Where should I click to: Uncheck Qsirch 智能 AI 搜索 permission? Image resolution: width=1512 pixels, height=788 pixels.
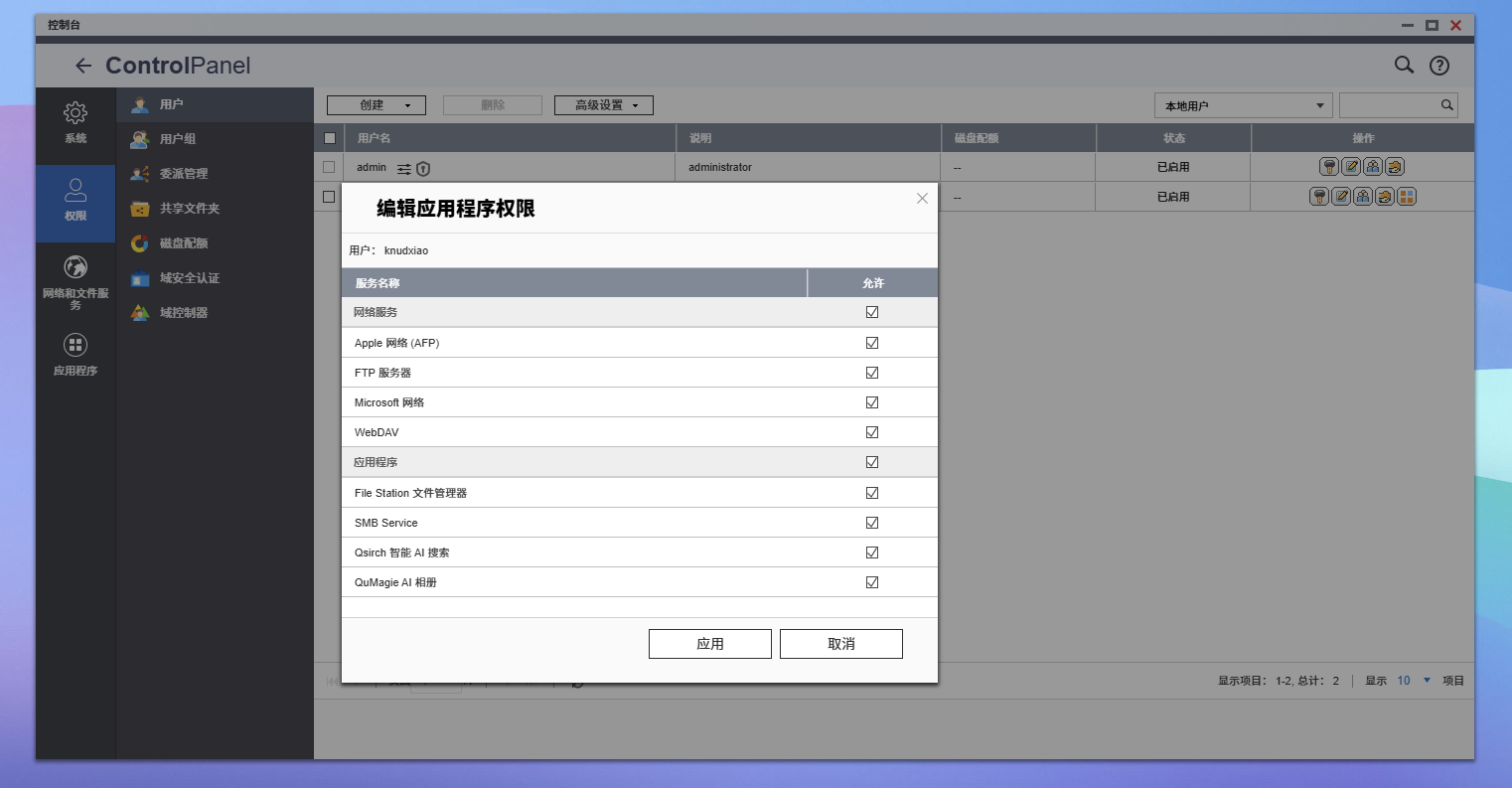pos(872,552)
